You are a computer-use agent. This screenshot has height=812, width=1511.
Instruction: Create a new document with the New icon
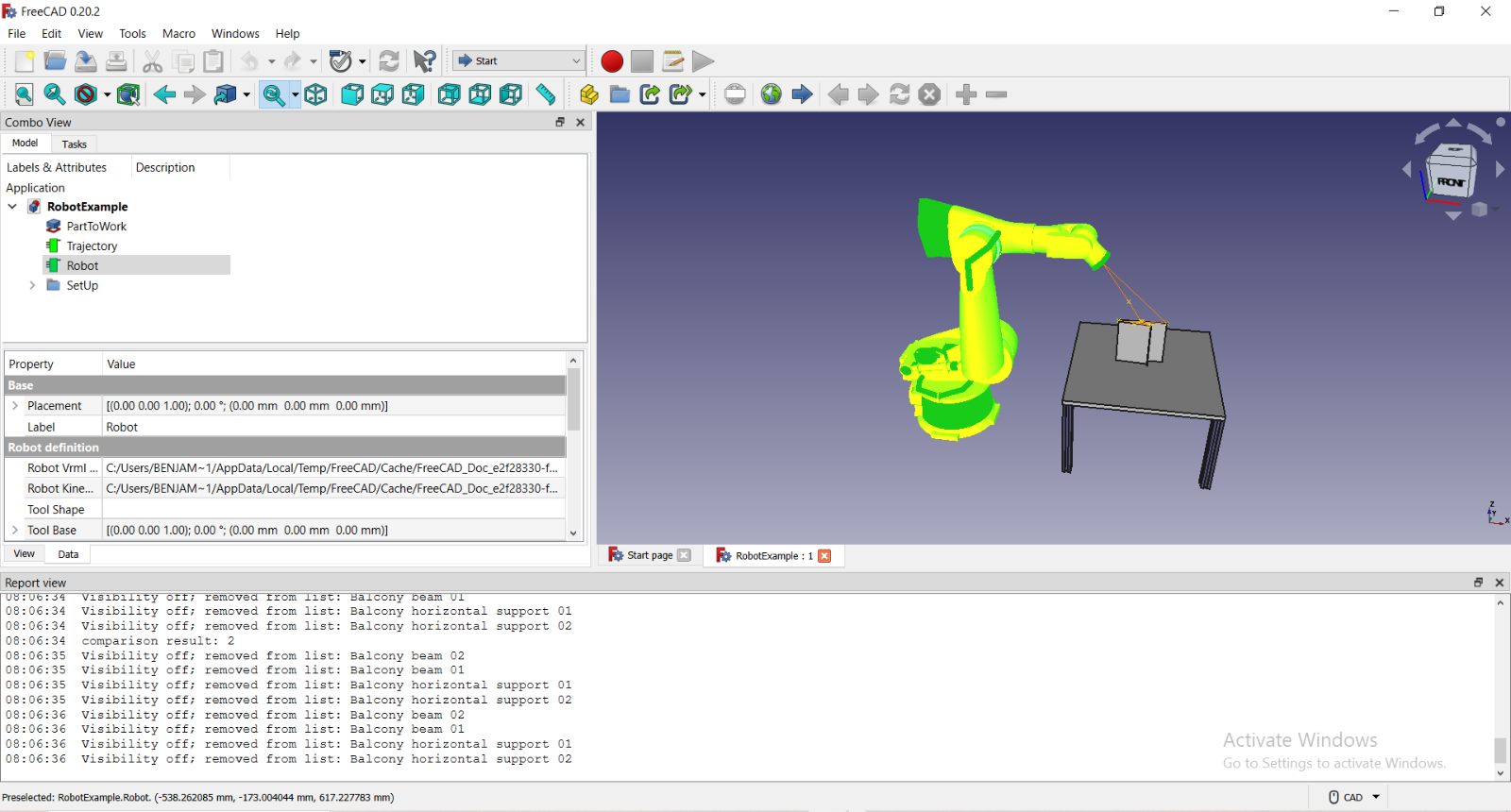click(25, 61)
